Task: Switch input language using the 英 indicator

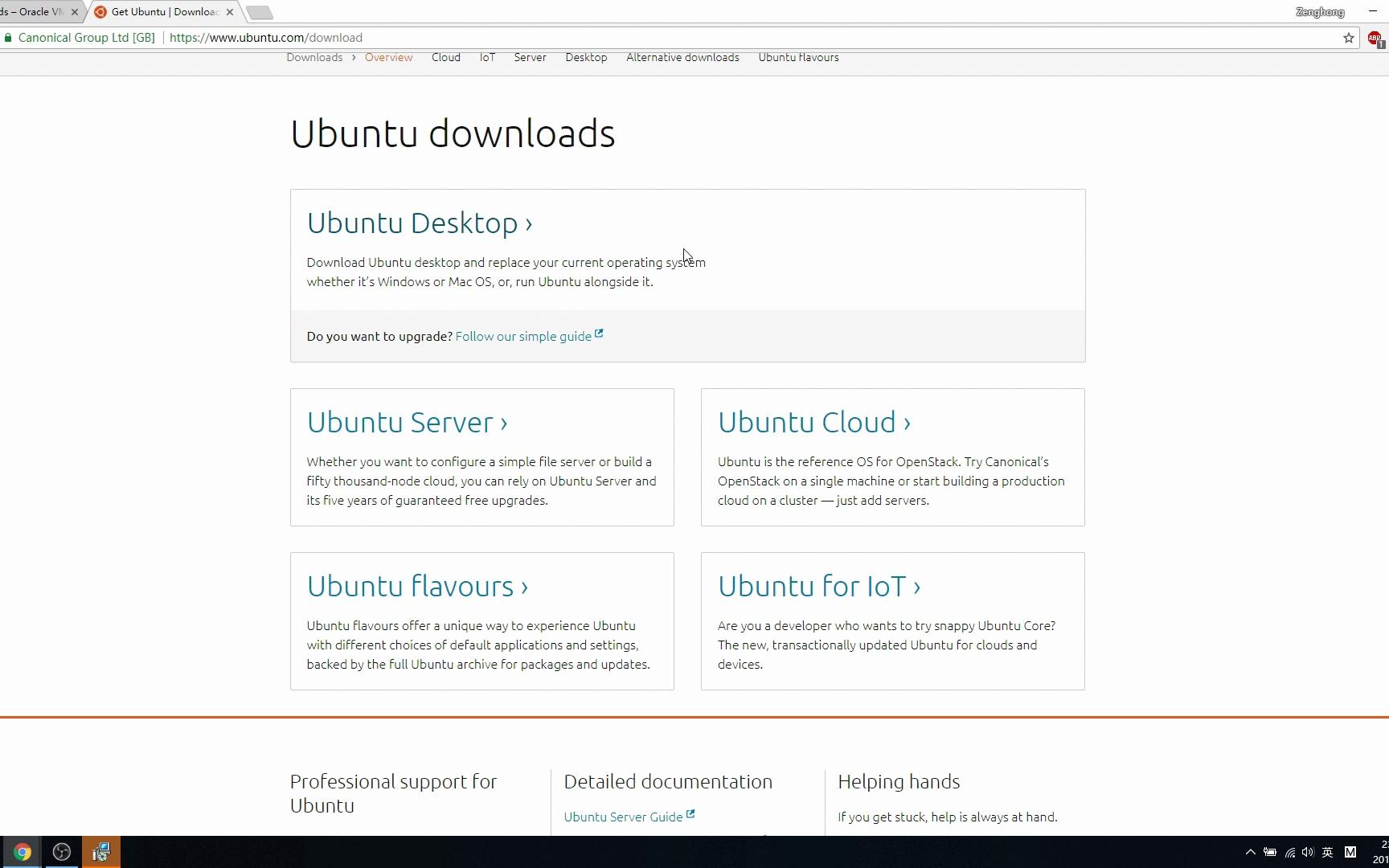Action: 1327,852
